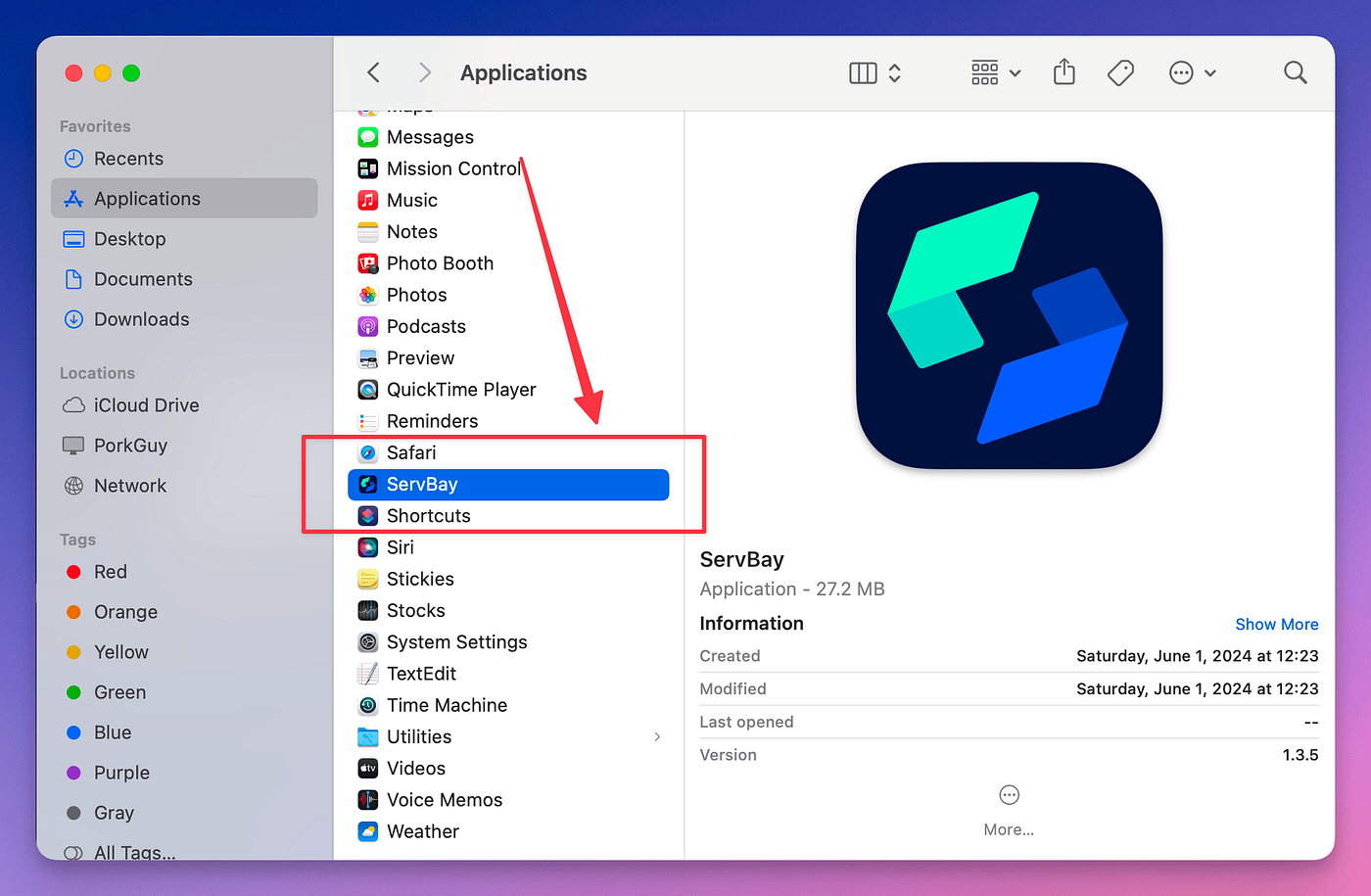Image resolution: width=1371 pixels, height=896 pixels.
Task: Go forward with the right chevron
Action: pyautogui.click(x=424, y=72)
